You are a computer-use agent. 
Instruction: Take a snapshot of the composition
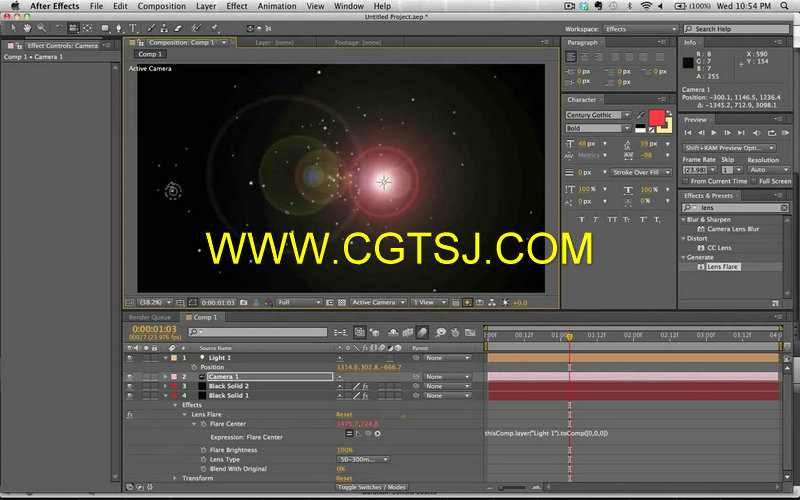244,303
